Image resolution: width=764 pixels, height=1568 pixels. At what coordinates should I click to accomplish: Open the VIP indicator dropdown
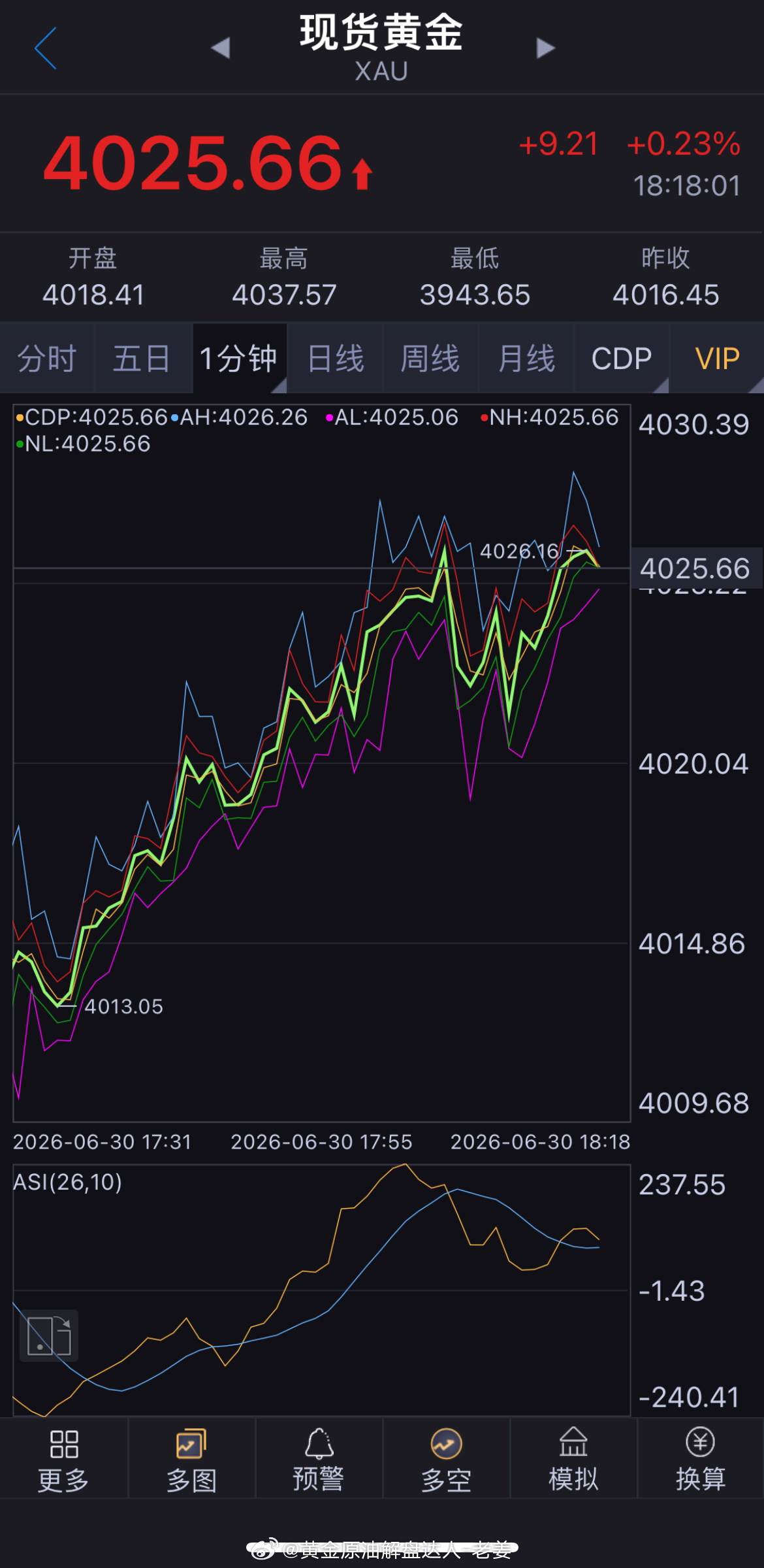click(x=717, y=358)
